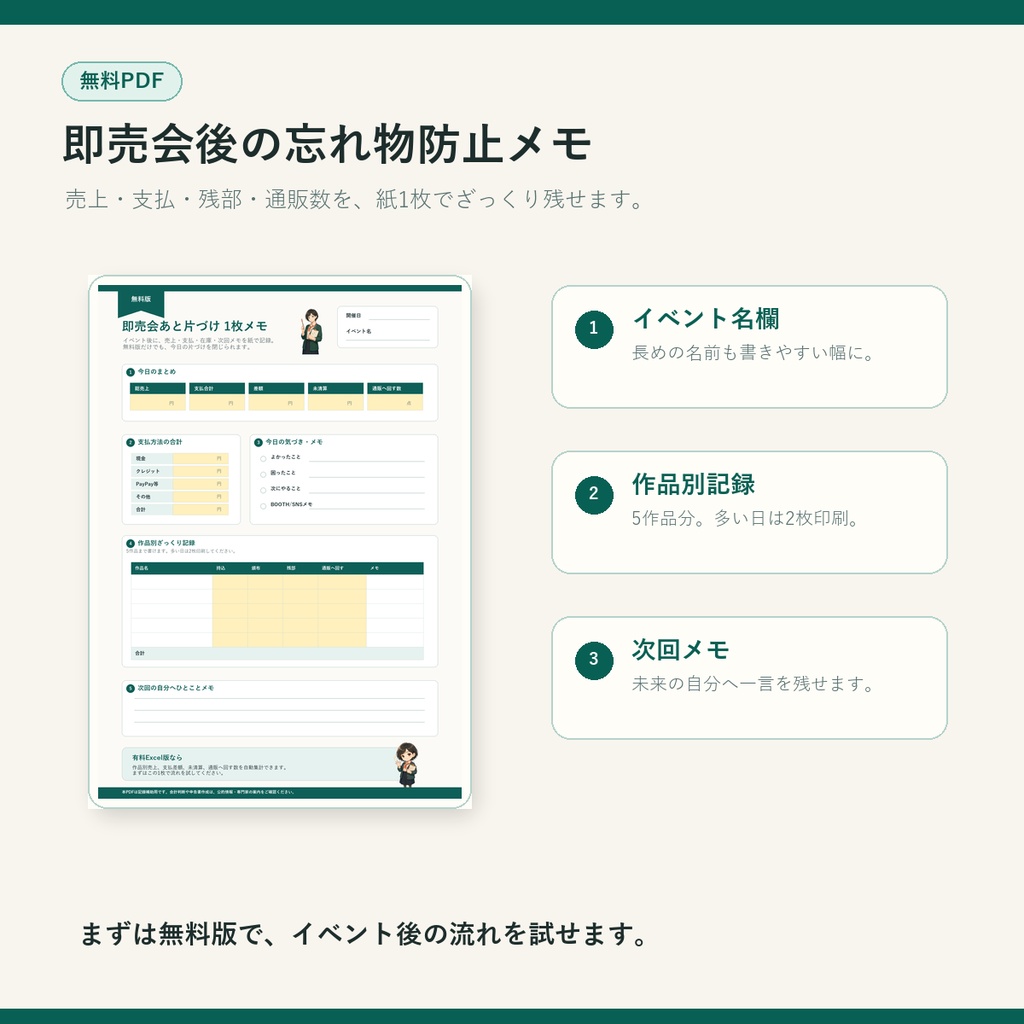Click the イベント名 field in the preview

point(387,332)
